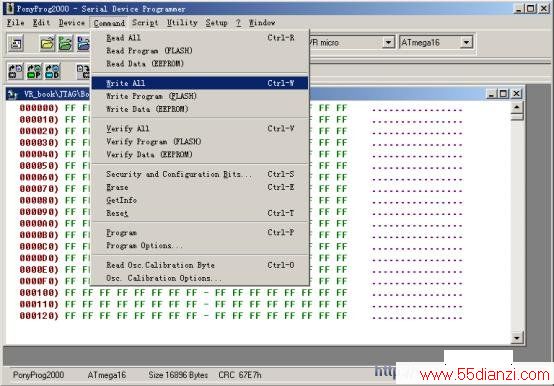The image size is (554, 386).
Task: Open Security and Configuration Bits dialog
Action: pos(200,174)
